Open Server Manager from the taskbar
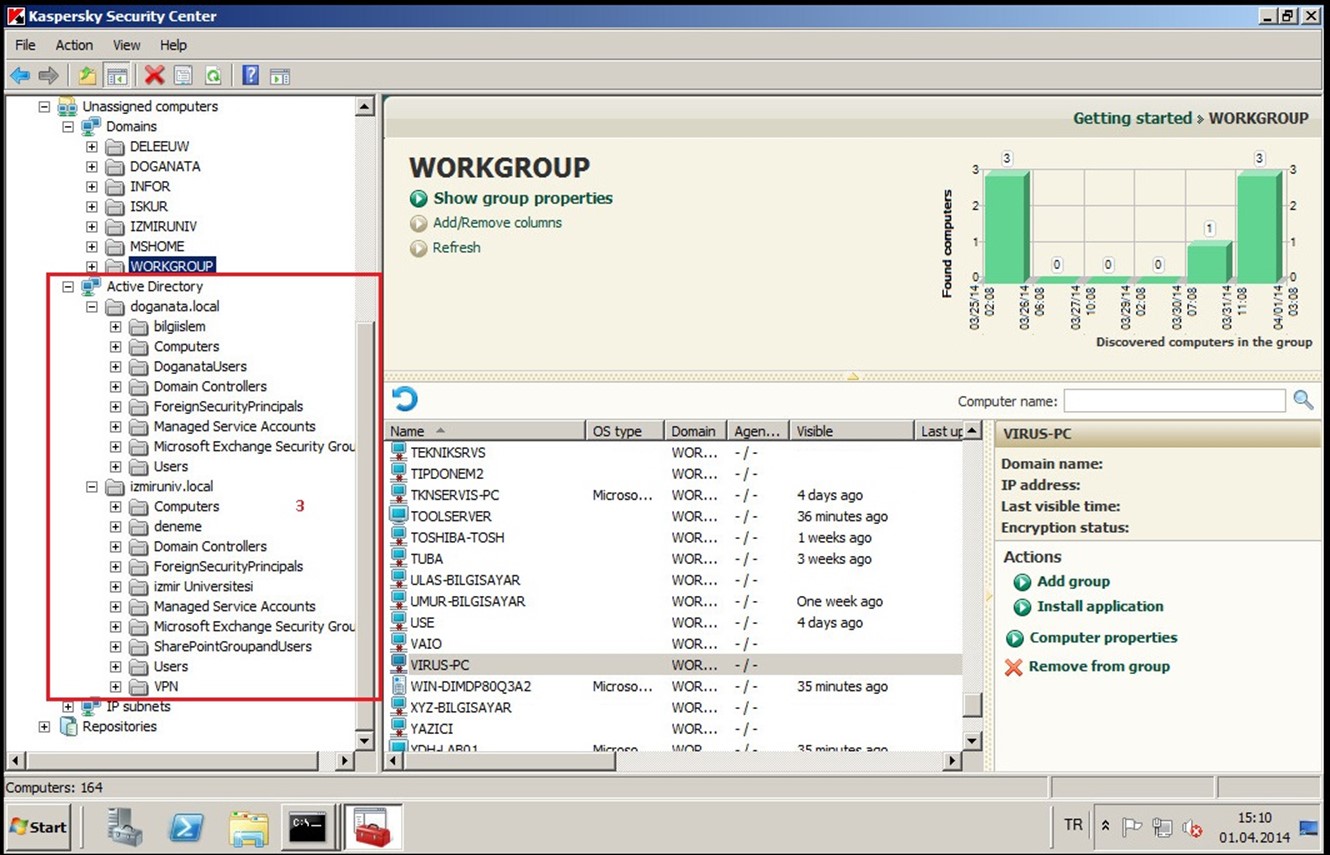The image size is (1330, 855). 125,827
